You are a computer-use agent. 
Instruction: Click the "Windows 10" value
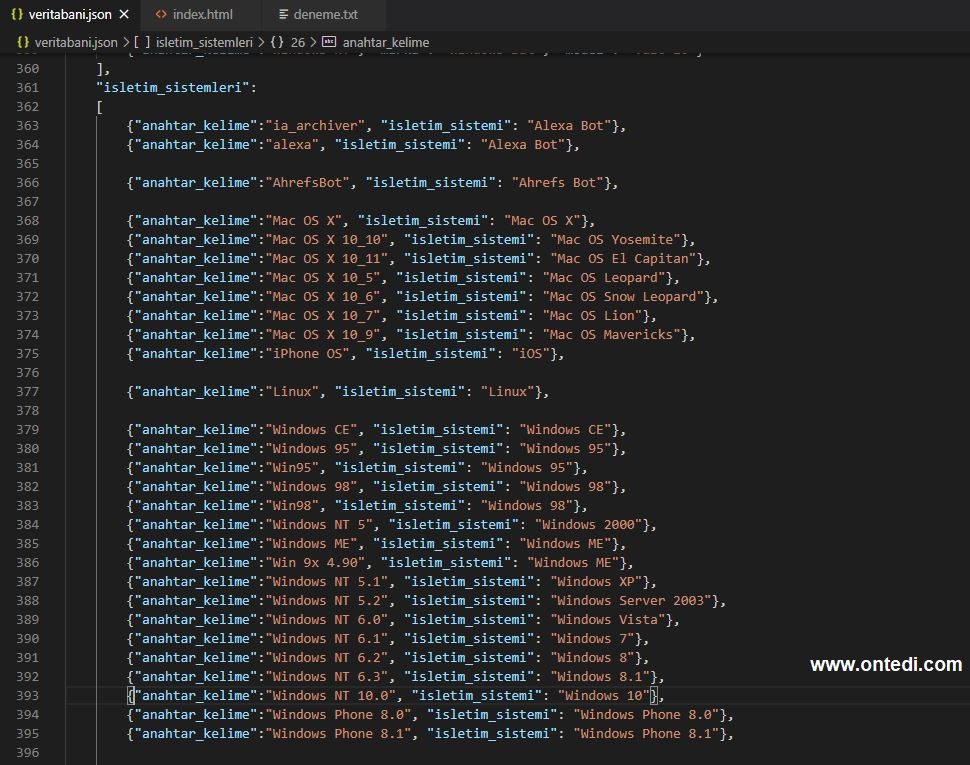click(604, 696)
